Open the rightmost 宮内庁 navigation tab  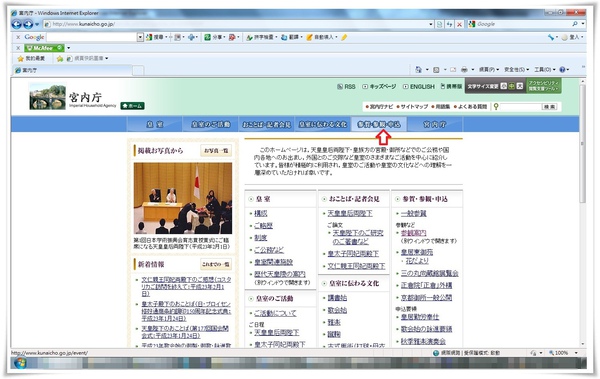(x=435, y=124)
